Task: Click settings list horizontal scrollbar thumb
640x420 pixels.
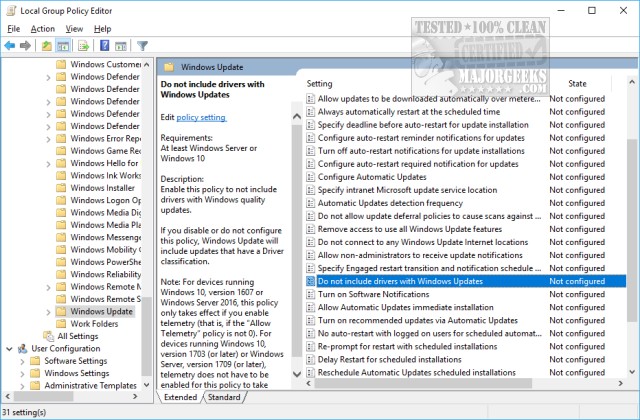Action: pyautogui.click(x=423, y=384)
